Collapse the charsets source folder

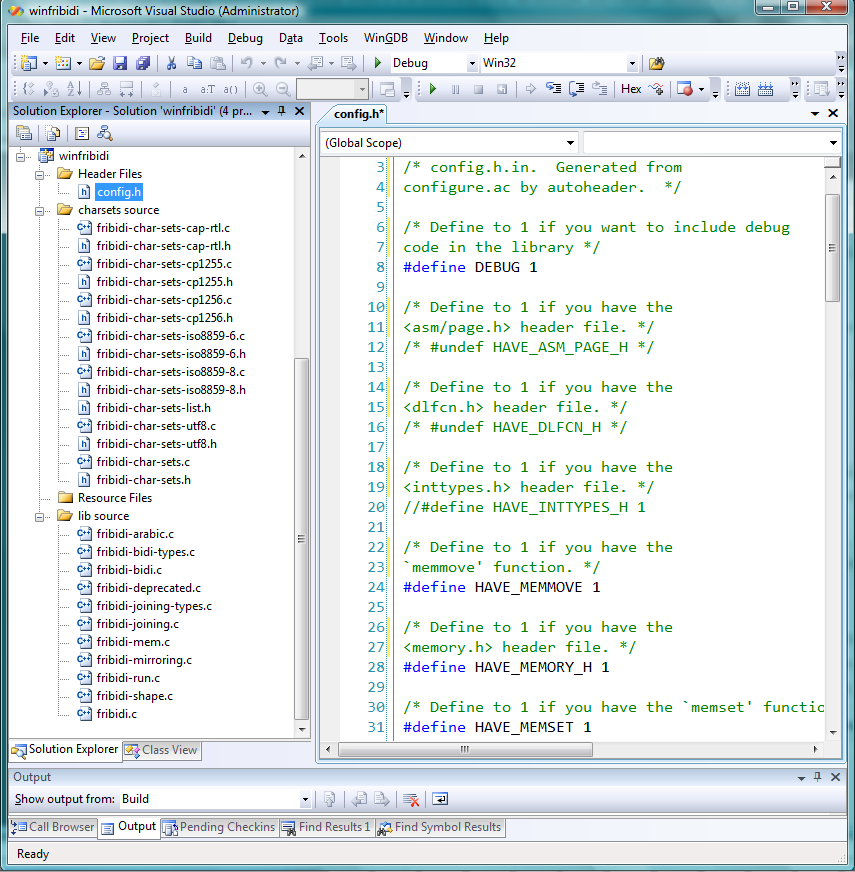pos(39,211)
